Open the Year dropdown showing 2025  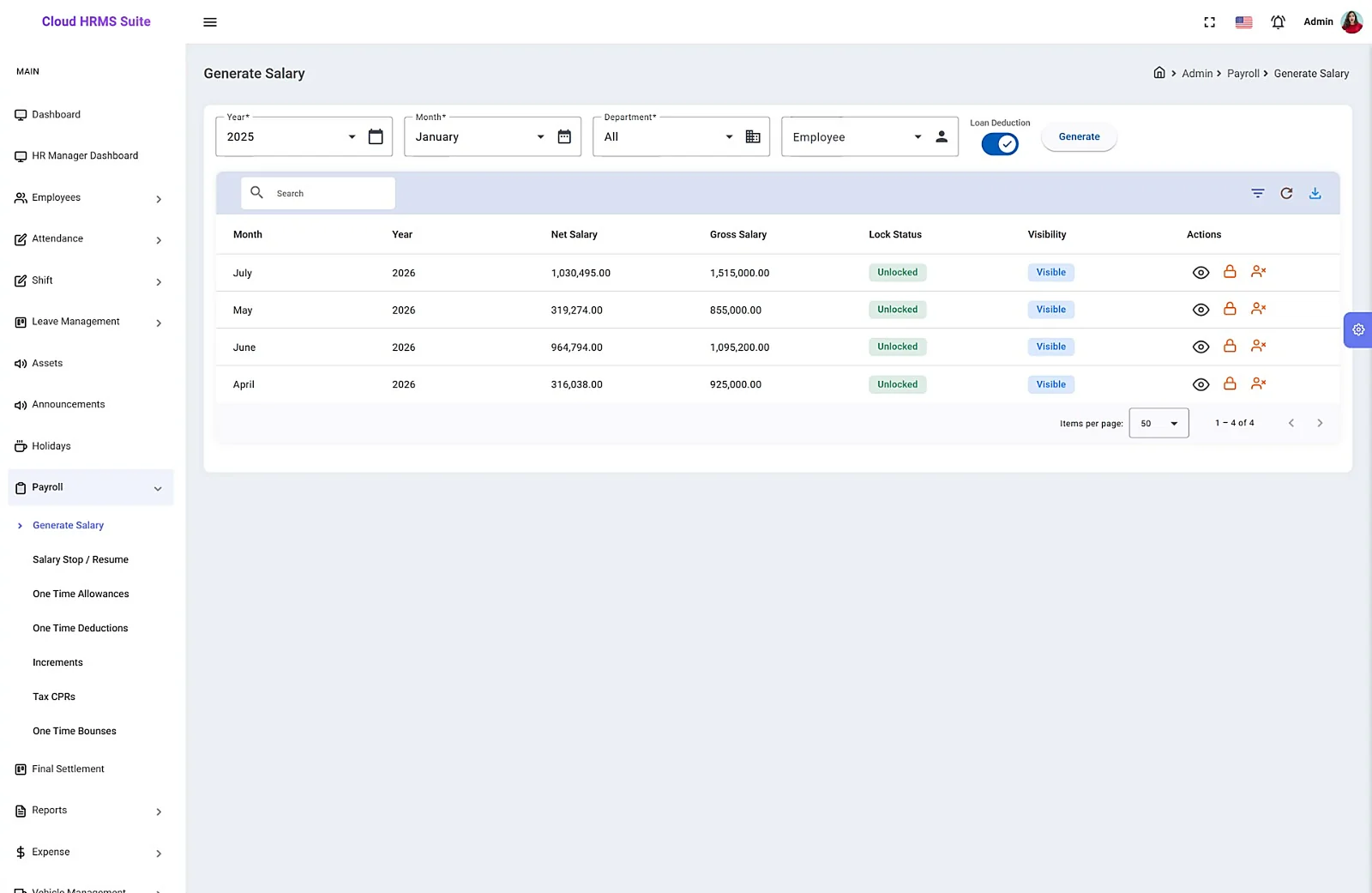coord(304,136)
